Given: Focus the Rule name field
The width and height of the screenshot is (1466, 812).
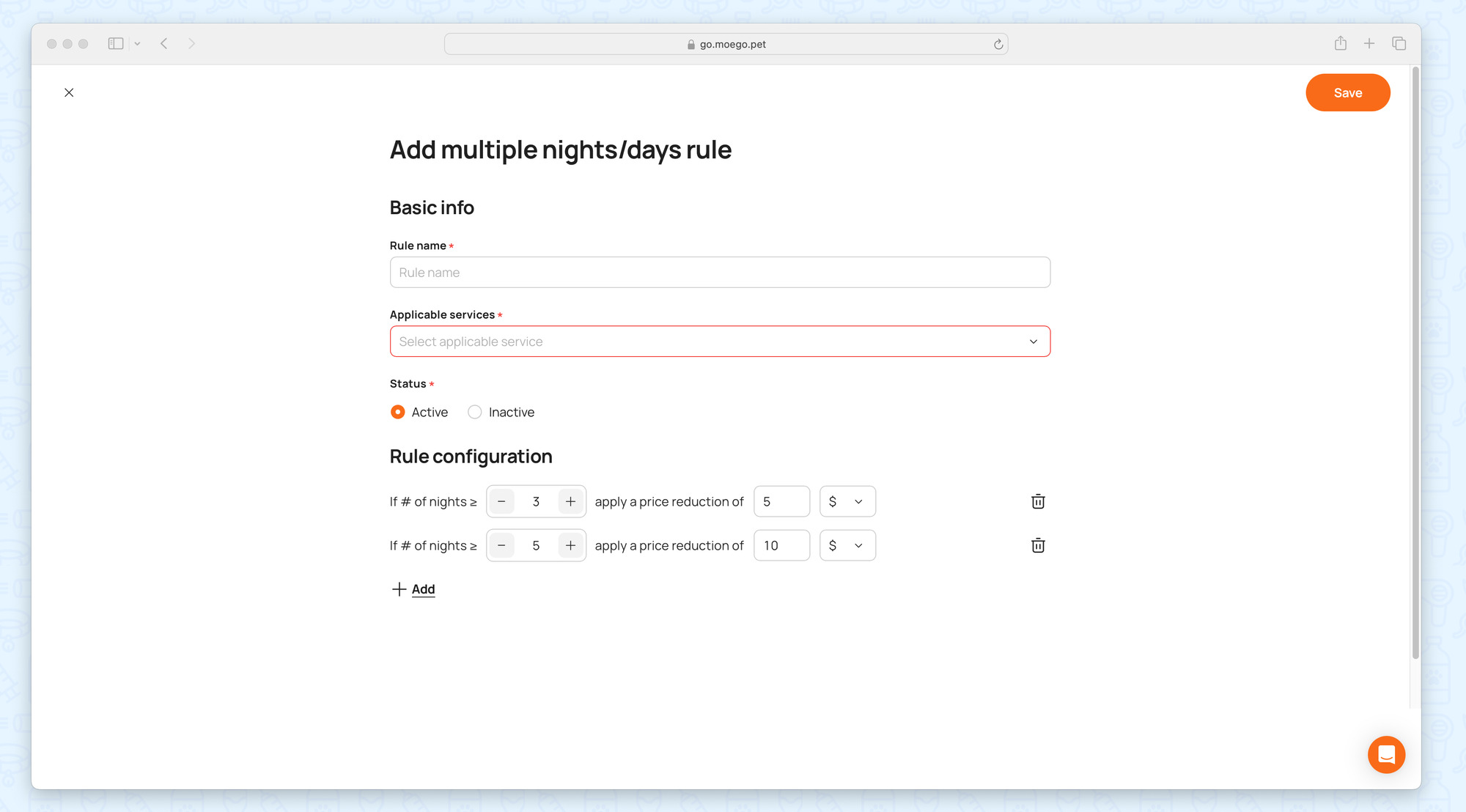Looking at the screenshot, I should (x=720, y=273).
